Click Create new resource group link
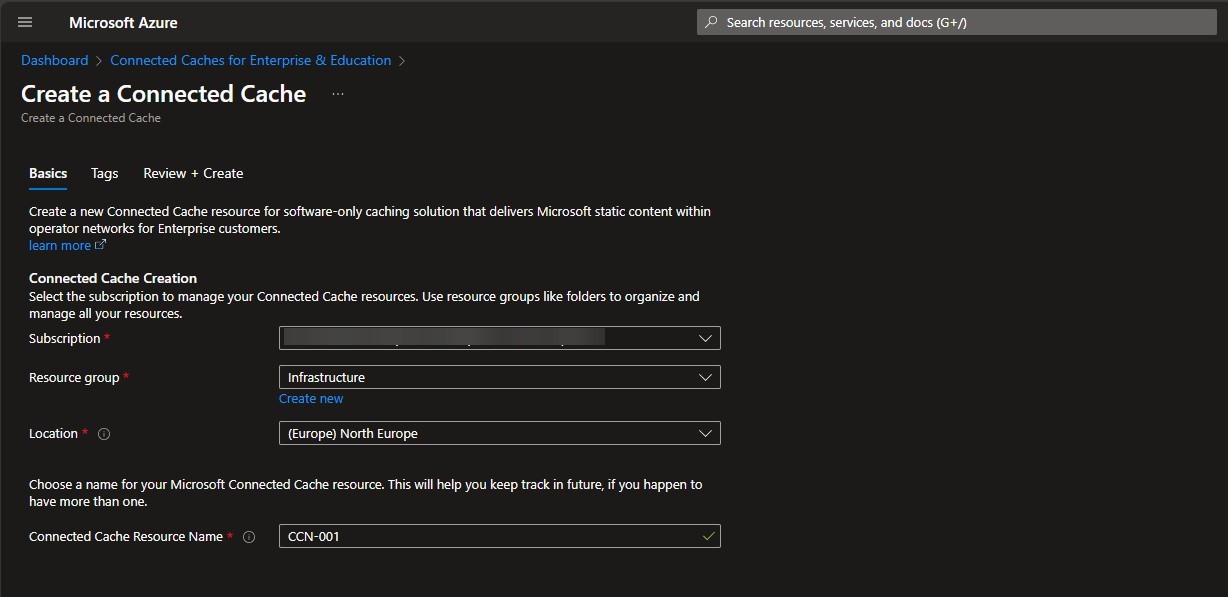This screenshot has height=597, width=1228. click(311, 398)
